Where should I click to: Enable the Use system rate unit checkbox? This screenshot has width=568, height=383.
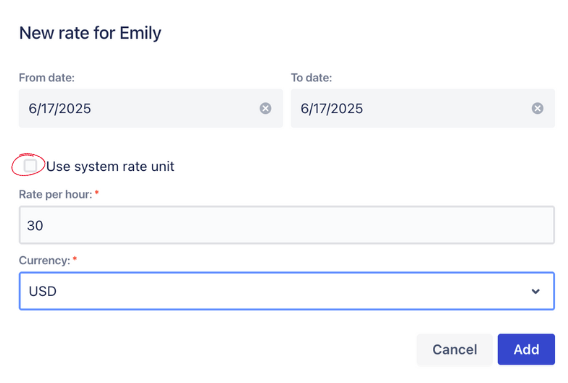30,166
